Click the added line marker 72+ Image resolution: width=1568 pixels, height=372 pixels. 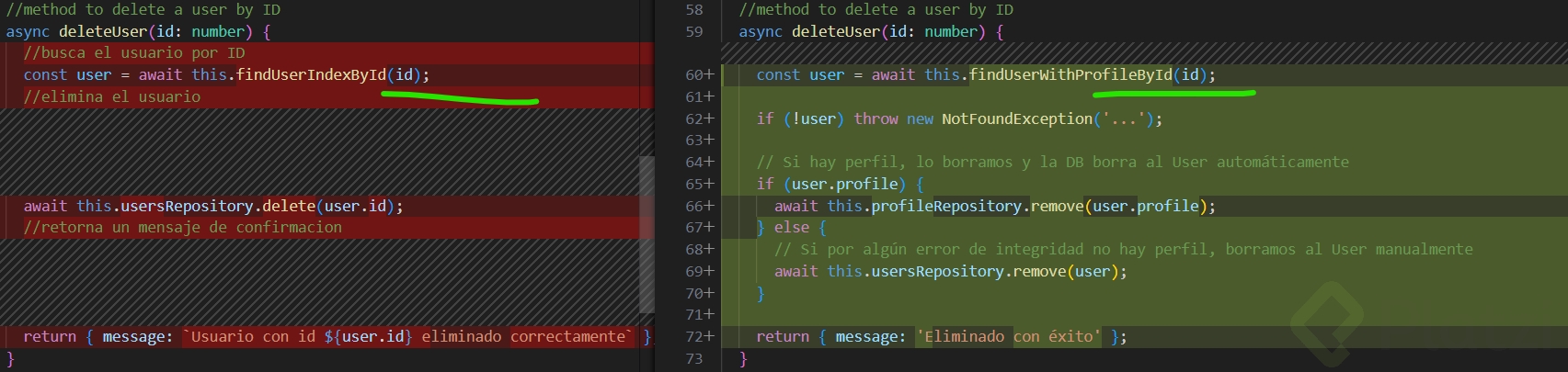pos(700,337)
